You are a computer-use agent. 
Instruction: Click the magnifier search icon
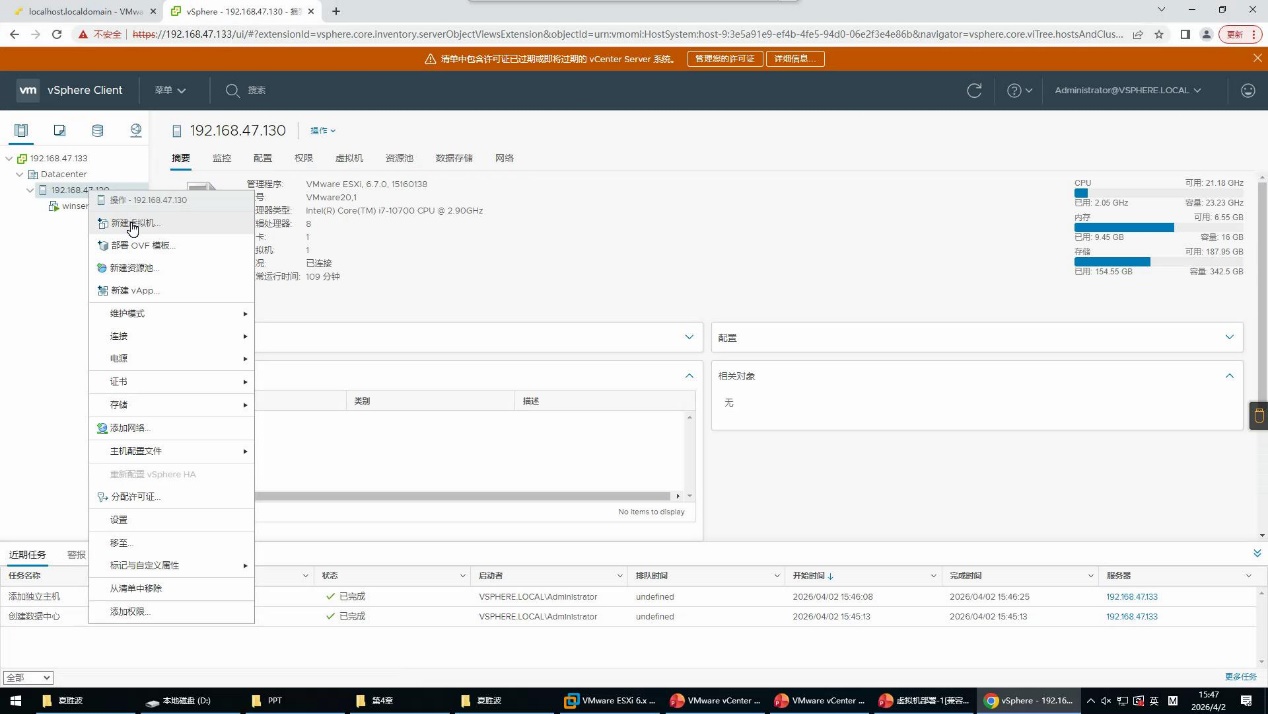232,90
